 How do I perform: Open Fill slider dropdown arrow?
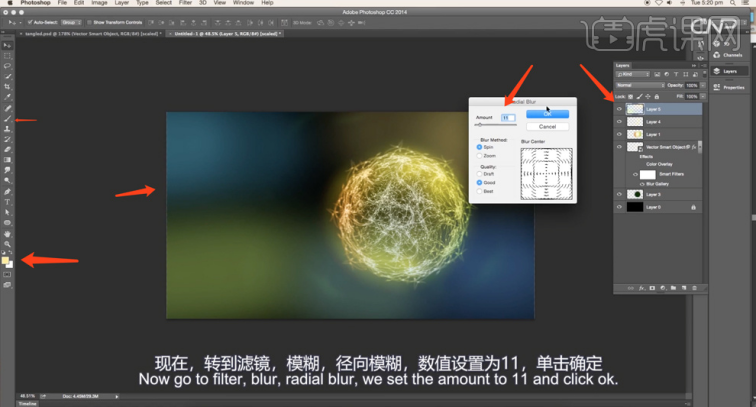[x=702, y=96]
